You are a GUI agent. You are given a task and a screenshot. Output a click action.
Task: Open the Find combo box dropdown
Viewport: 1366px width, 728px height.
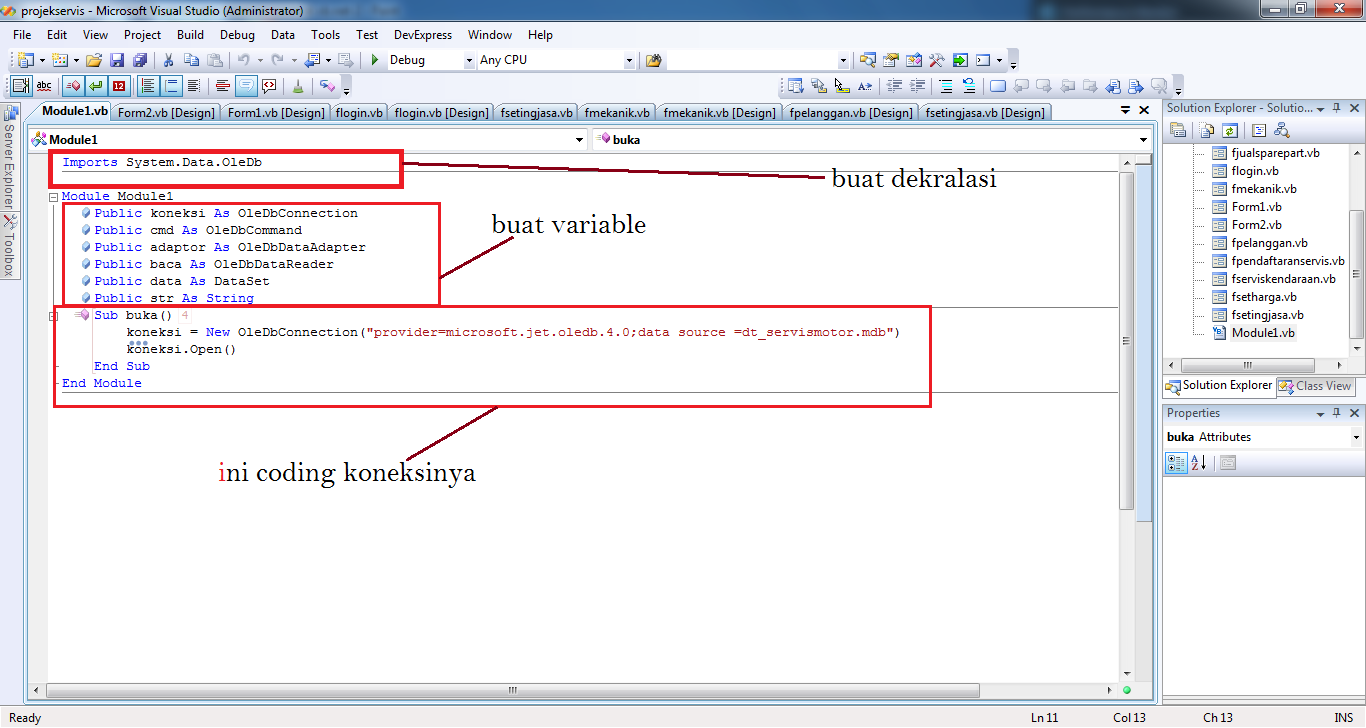point(843,60)
